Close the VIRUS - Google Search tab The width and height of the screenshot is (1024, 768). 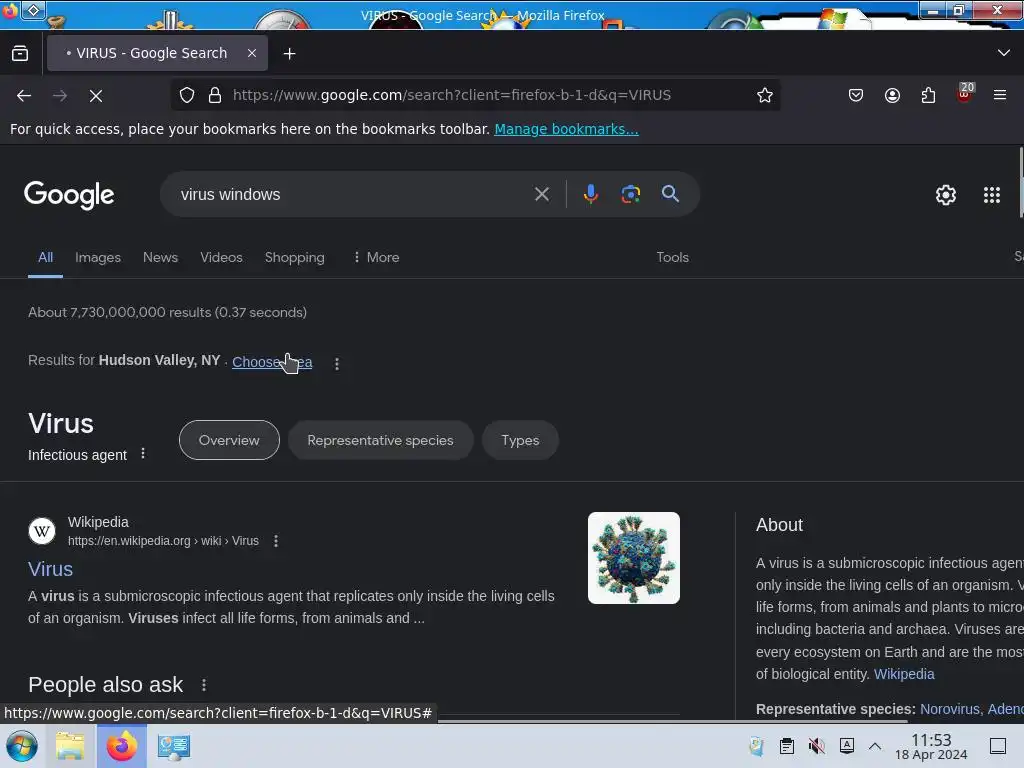(x=252, y=54)
